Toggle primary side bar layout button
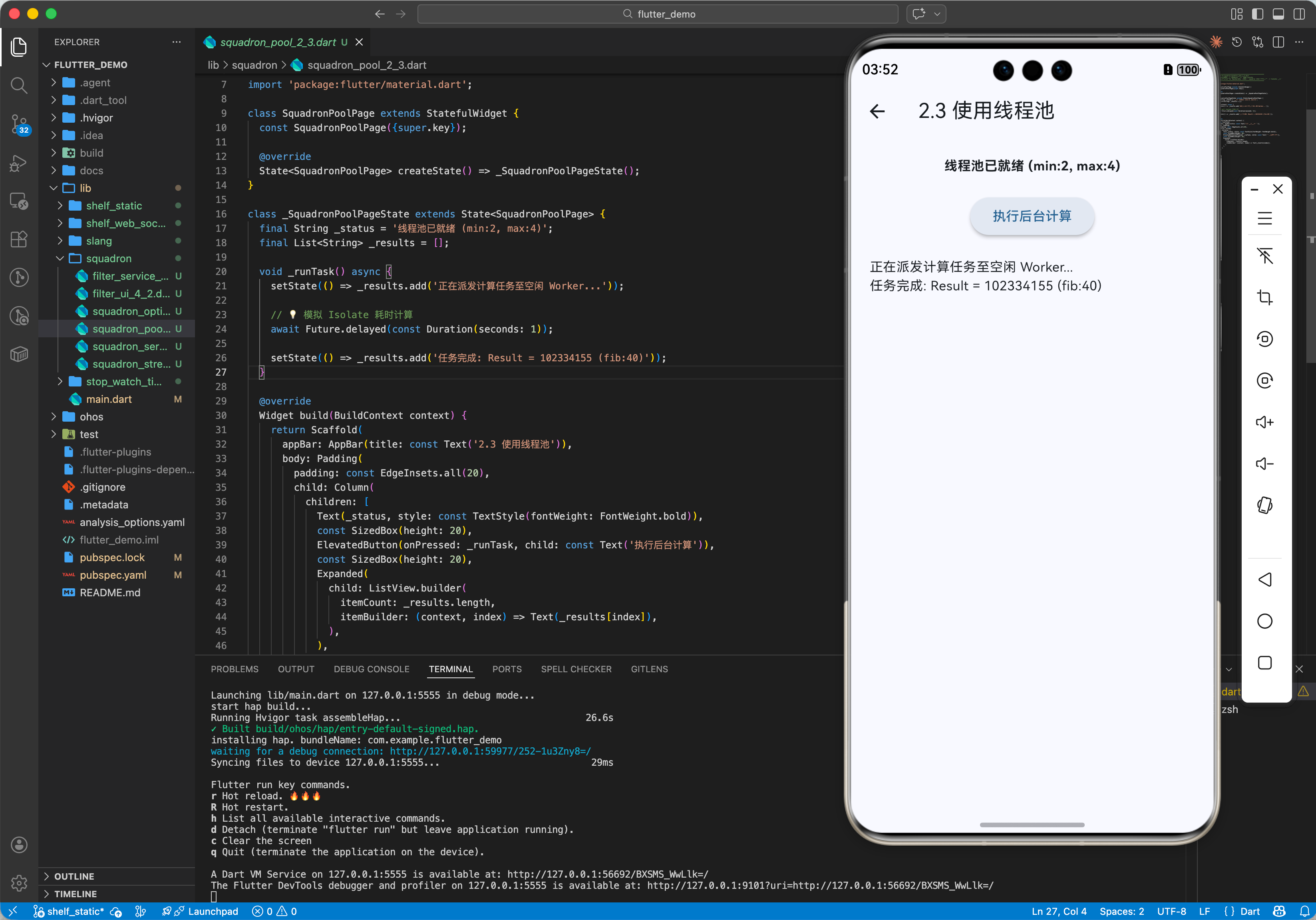Image resolution: width=1316 pixels, height=920 pixels. [x=1258, y=14]
